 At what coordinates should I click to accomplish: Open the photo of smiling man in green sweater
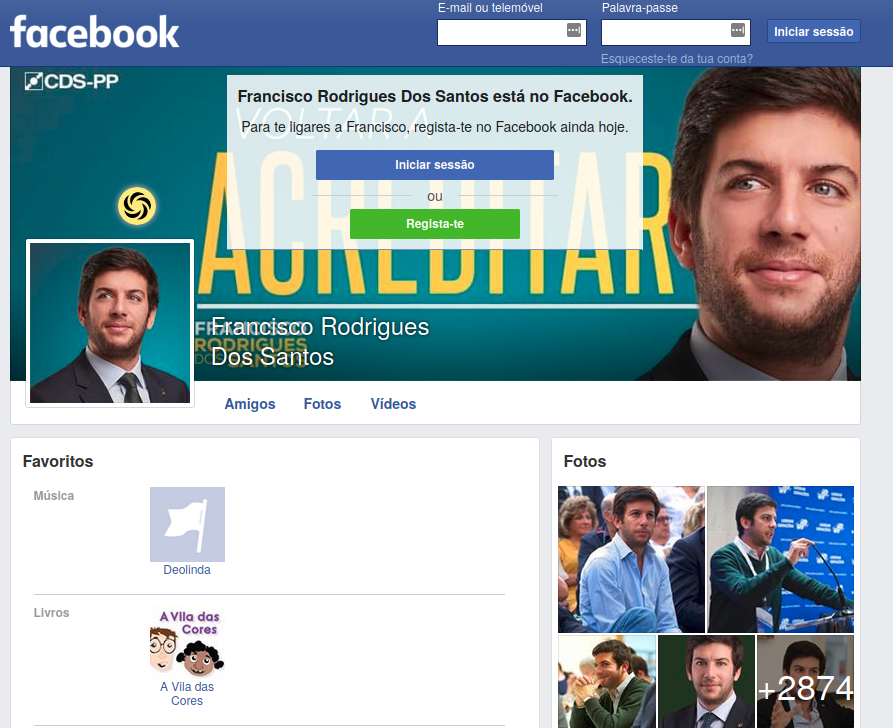pyautogui.click(x=607, y=681)
